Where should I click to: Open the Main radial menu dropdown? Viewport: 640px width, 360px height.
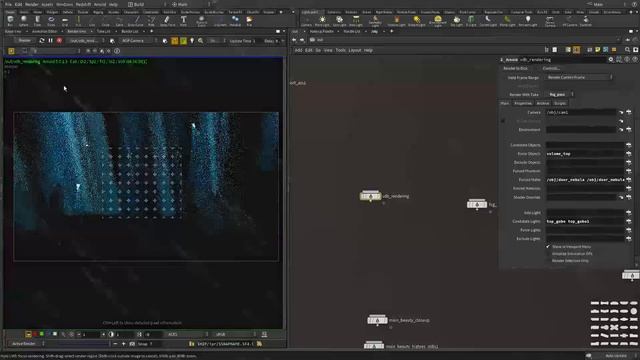tap(191, 4)
